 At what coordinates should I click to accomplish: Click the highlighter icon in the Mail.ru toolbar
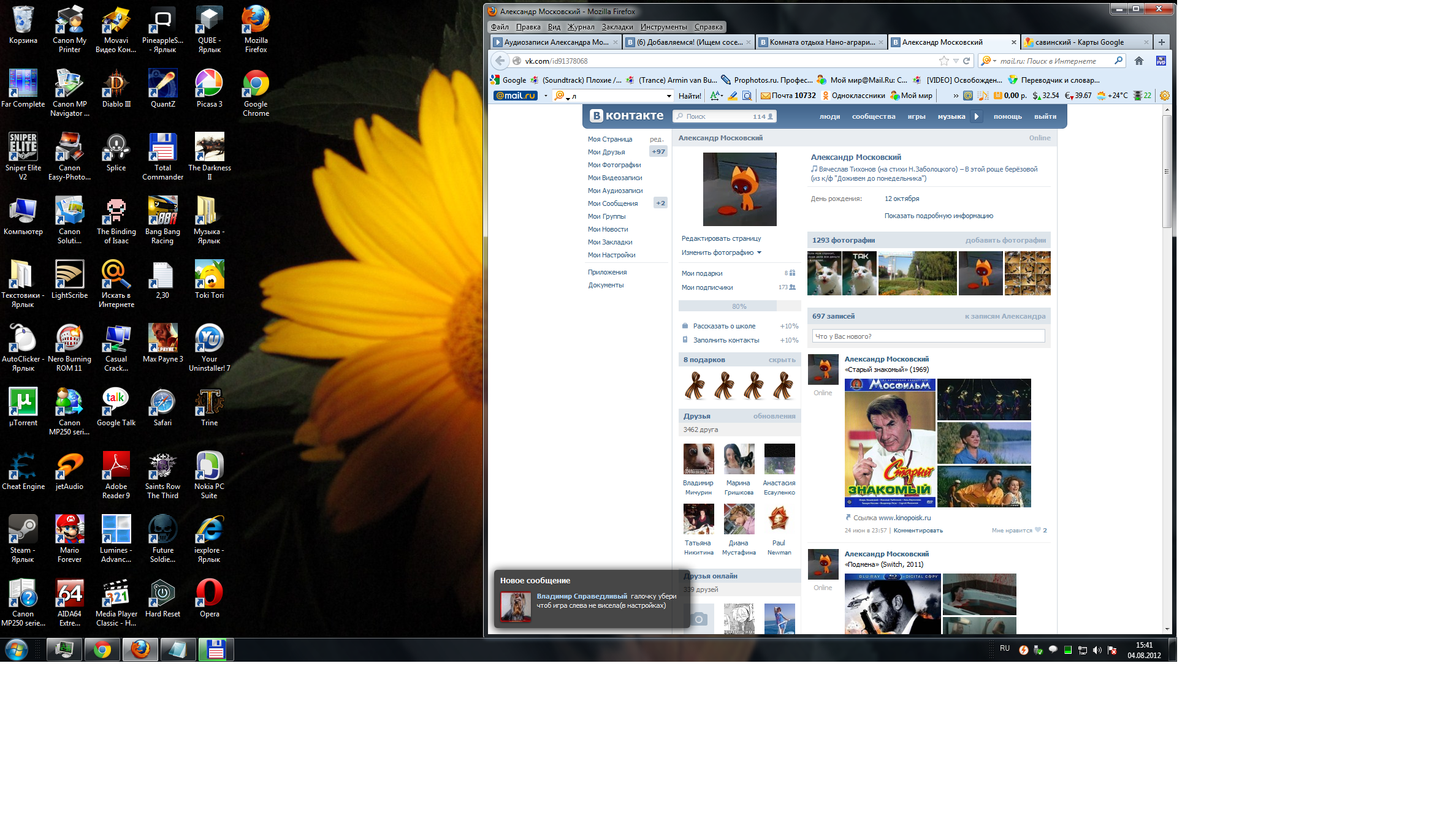coord(733,96)
